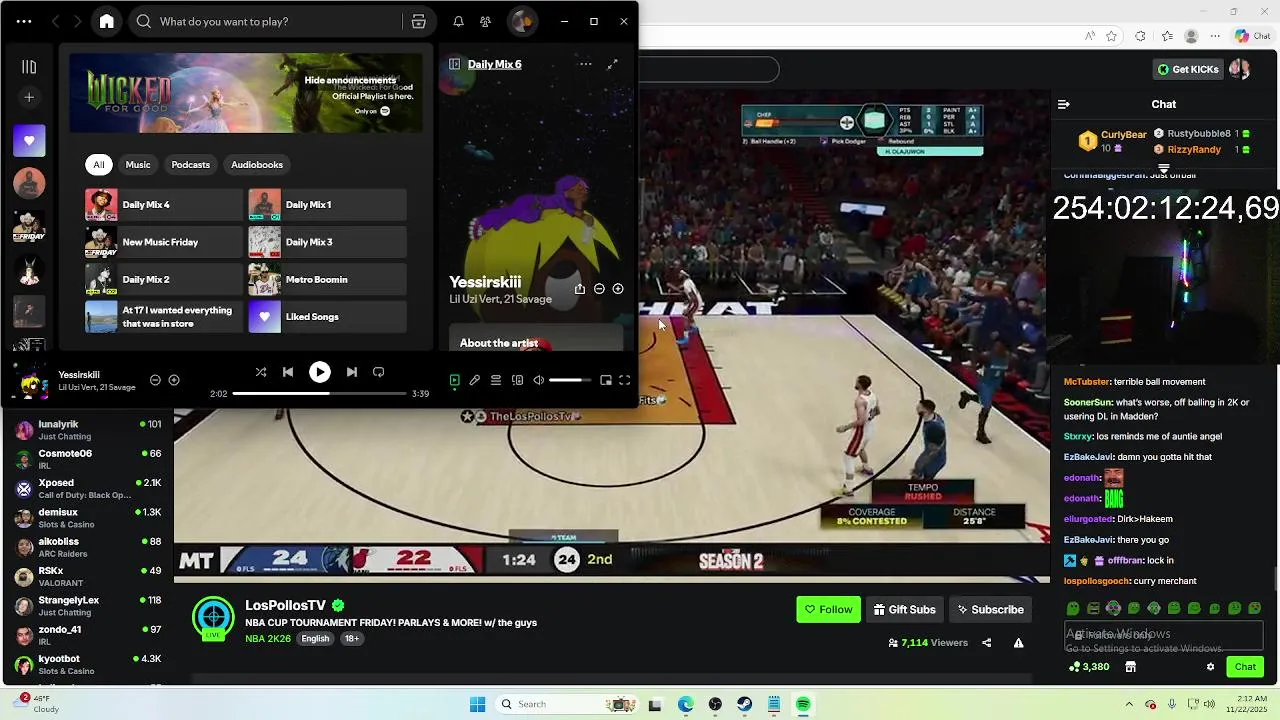Add to Liked Songs in bottom player bar
Image resolution: width=1280 pixels, height=720 pixels.
174,380
